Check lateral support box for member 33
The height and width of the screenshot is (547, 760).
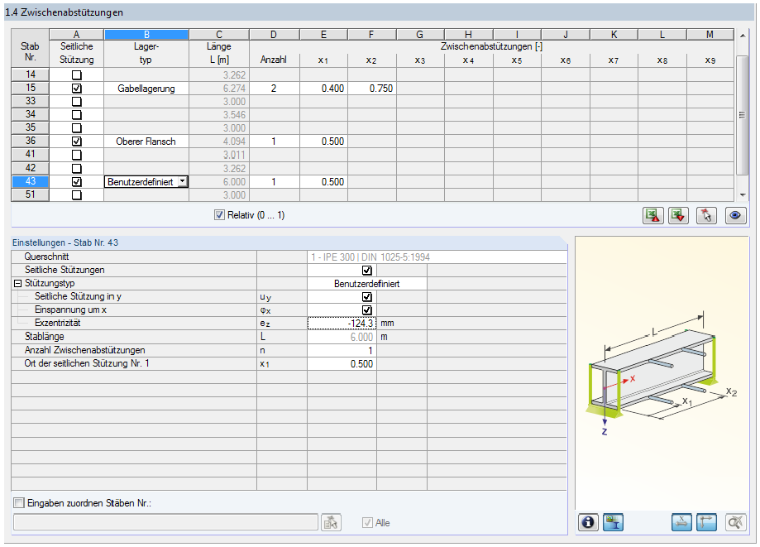(77, 102)
